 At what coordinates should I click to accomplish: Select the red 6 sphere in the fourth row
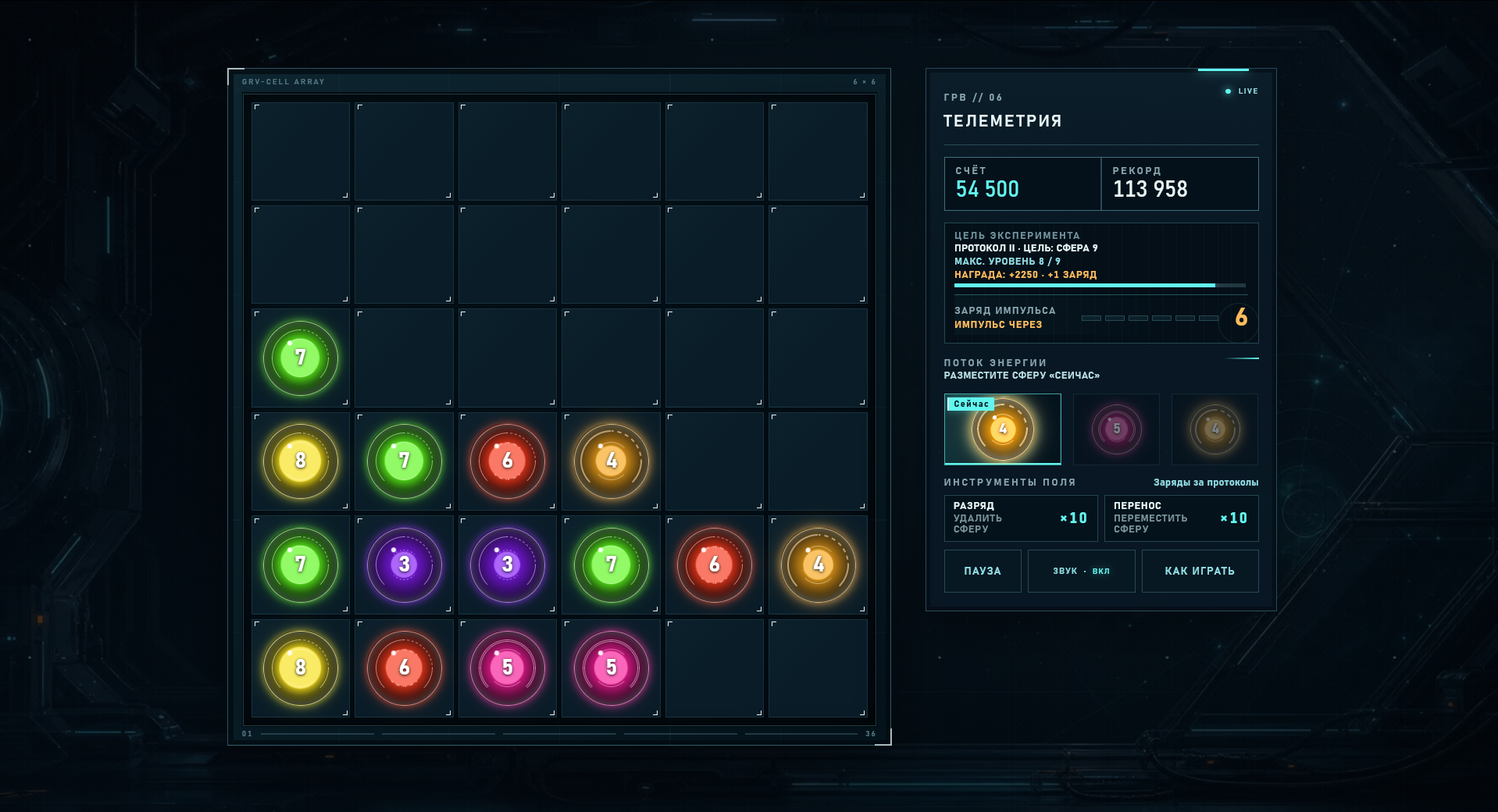(x=508, y=461)
